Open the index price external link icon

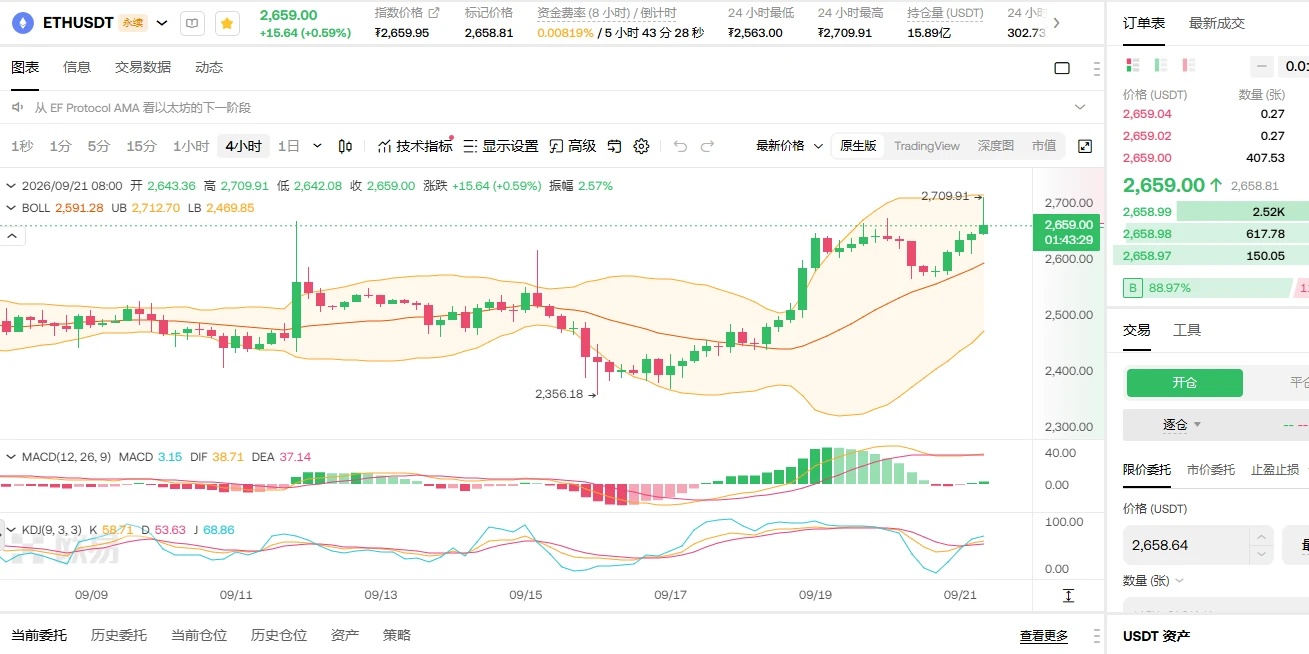pos(433,13)
